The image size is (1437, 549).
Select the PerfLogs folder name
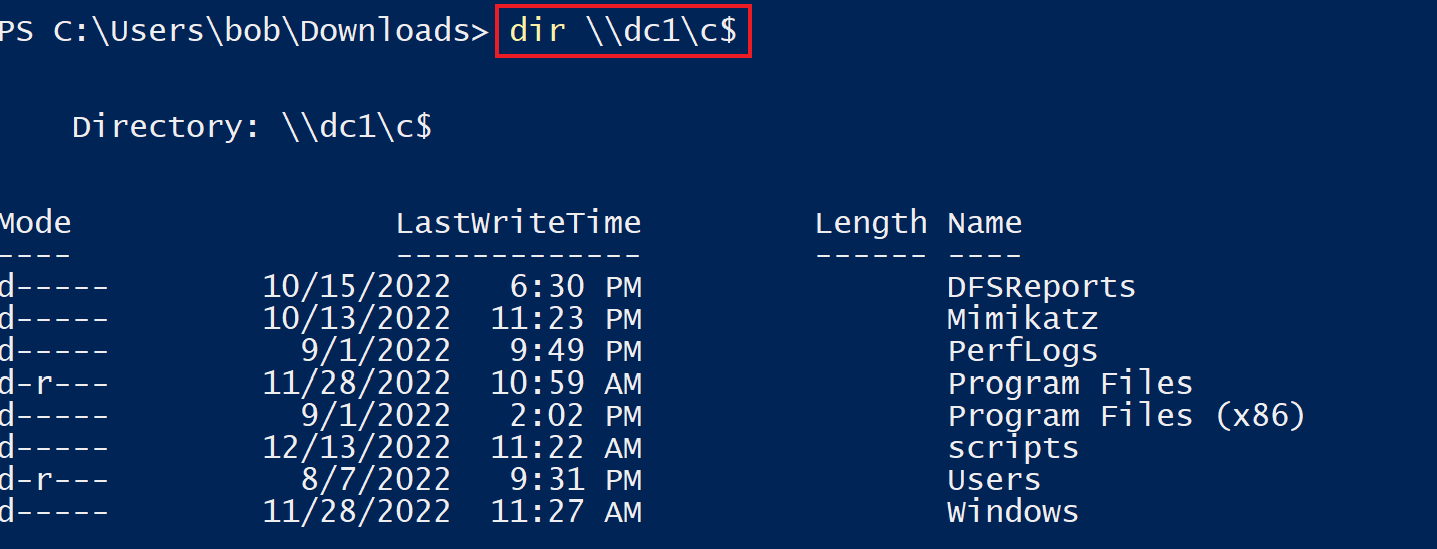pyautogui.click(x=1022, y=352)
